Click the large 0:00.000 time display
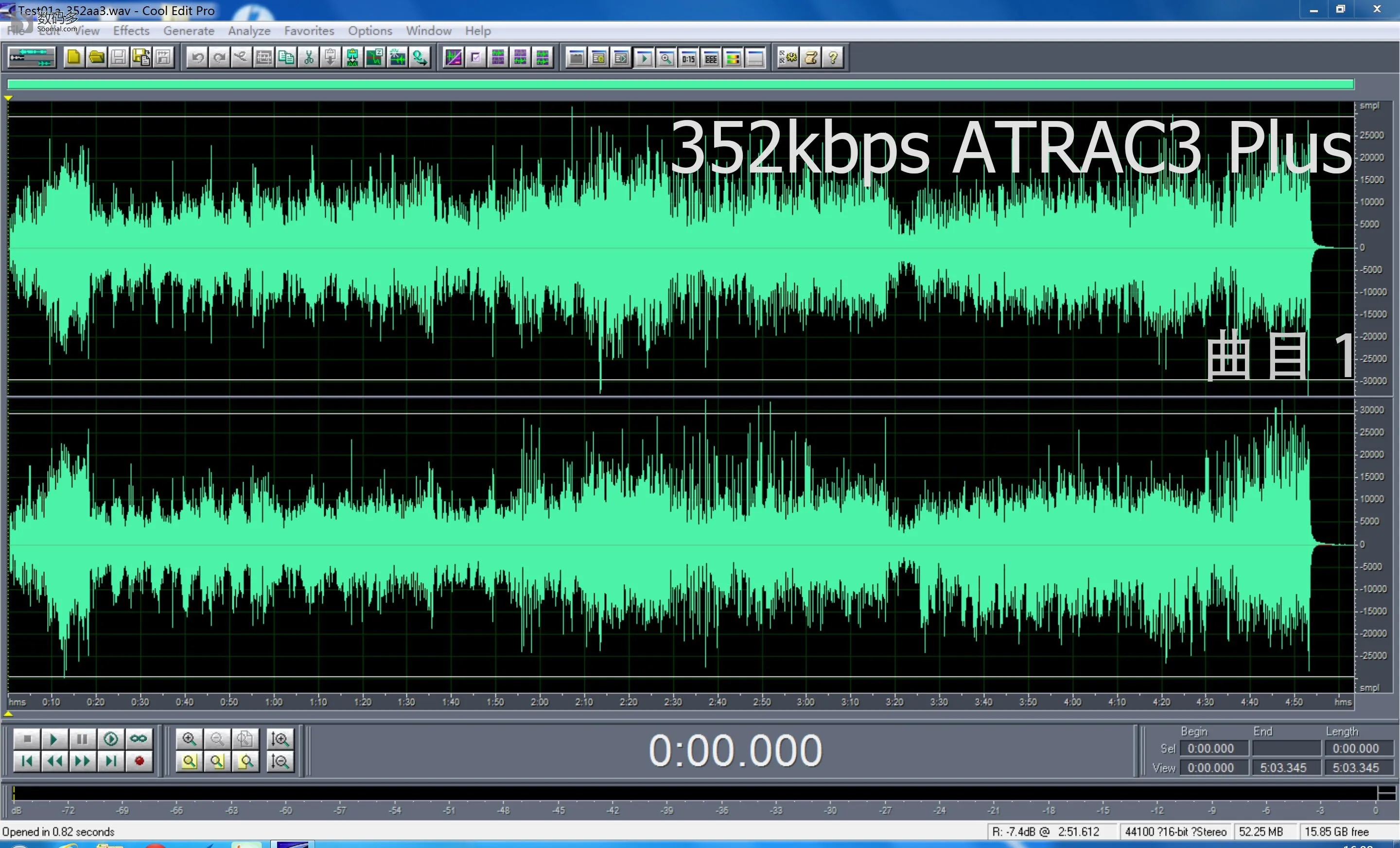The height and width of the screenshot is (848, 1400). coord(735,750)
